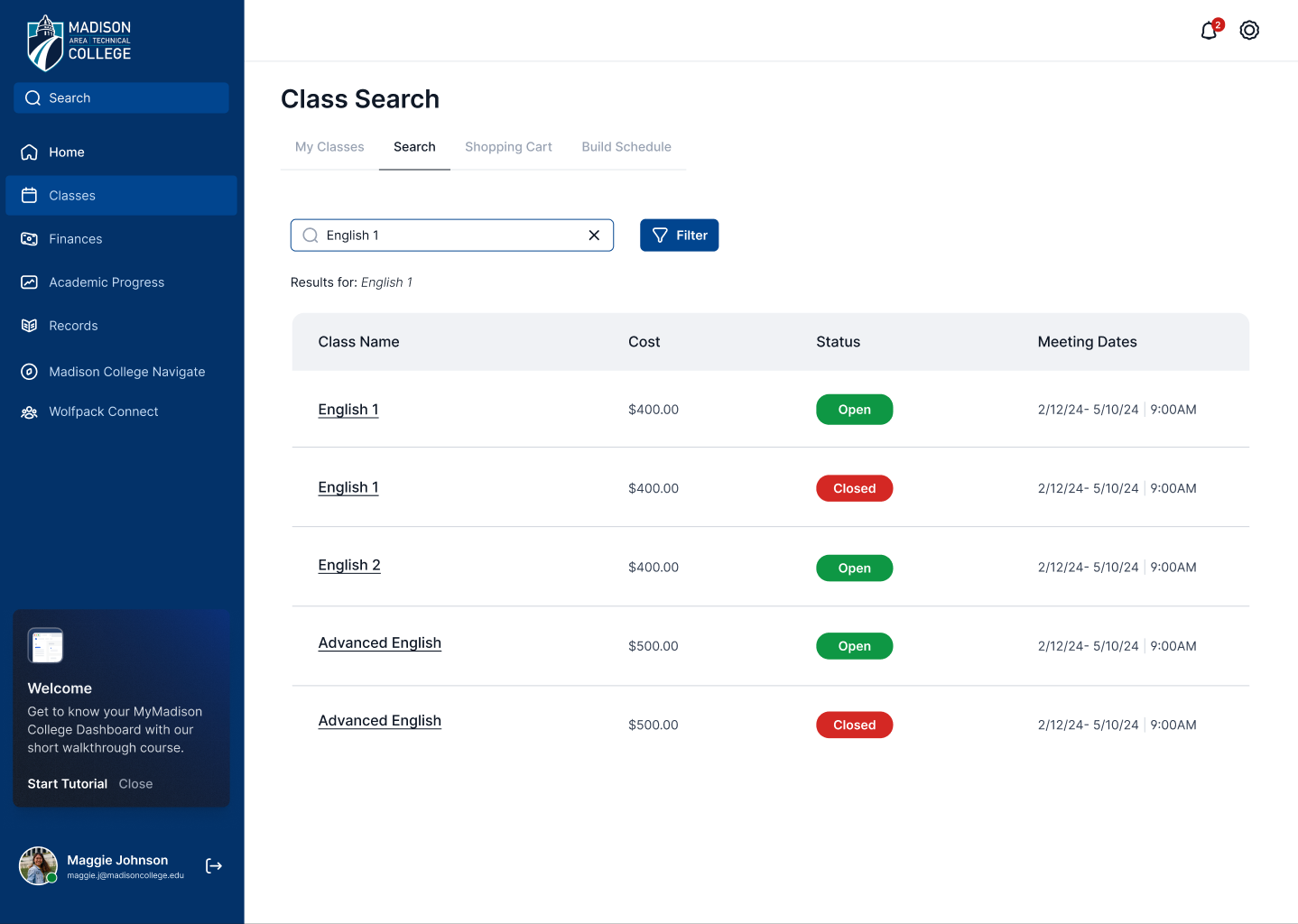Click the Madison College Navigate compass icon
The image size is (1298, 924).
pyautogui.click(x=30, y=372)
